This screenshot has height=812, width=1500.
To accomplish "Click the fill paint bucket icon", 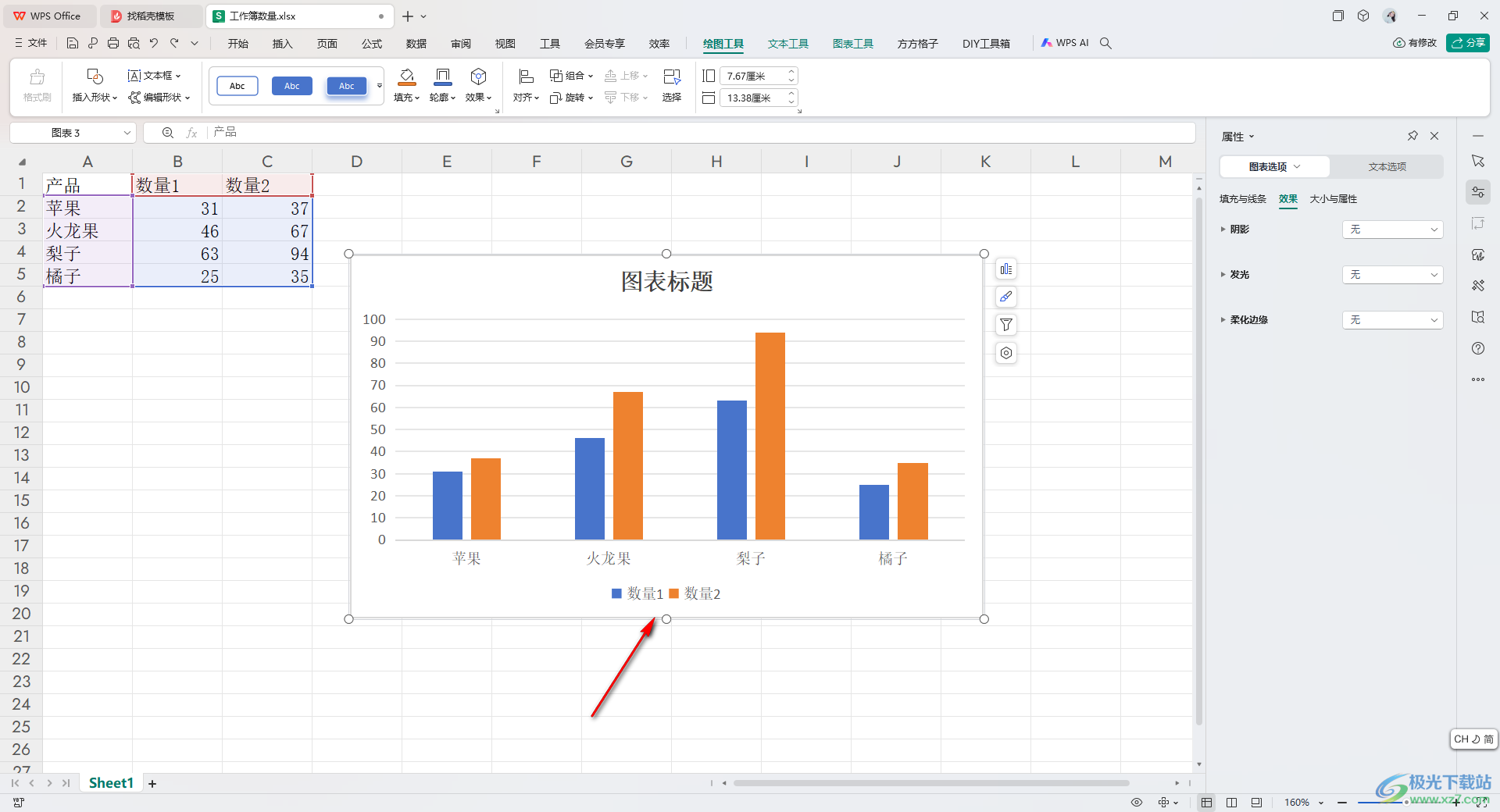I will [x=407, y=77].
